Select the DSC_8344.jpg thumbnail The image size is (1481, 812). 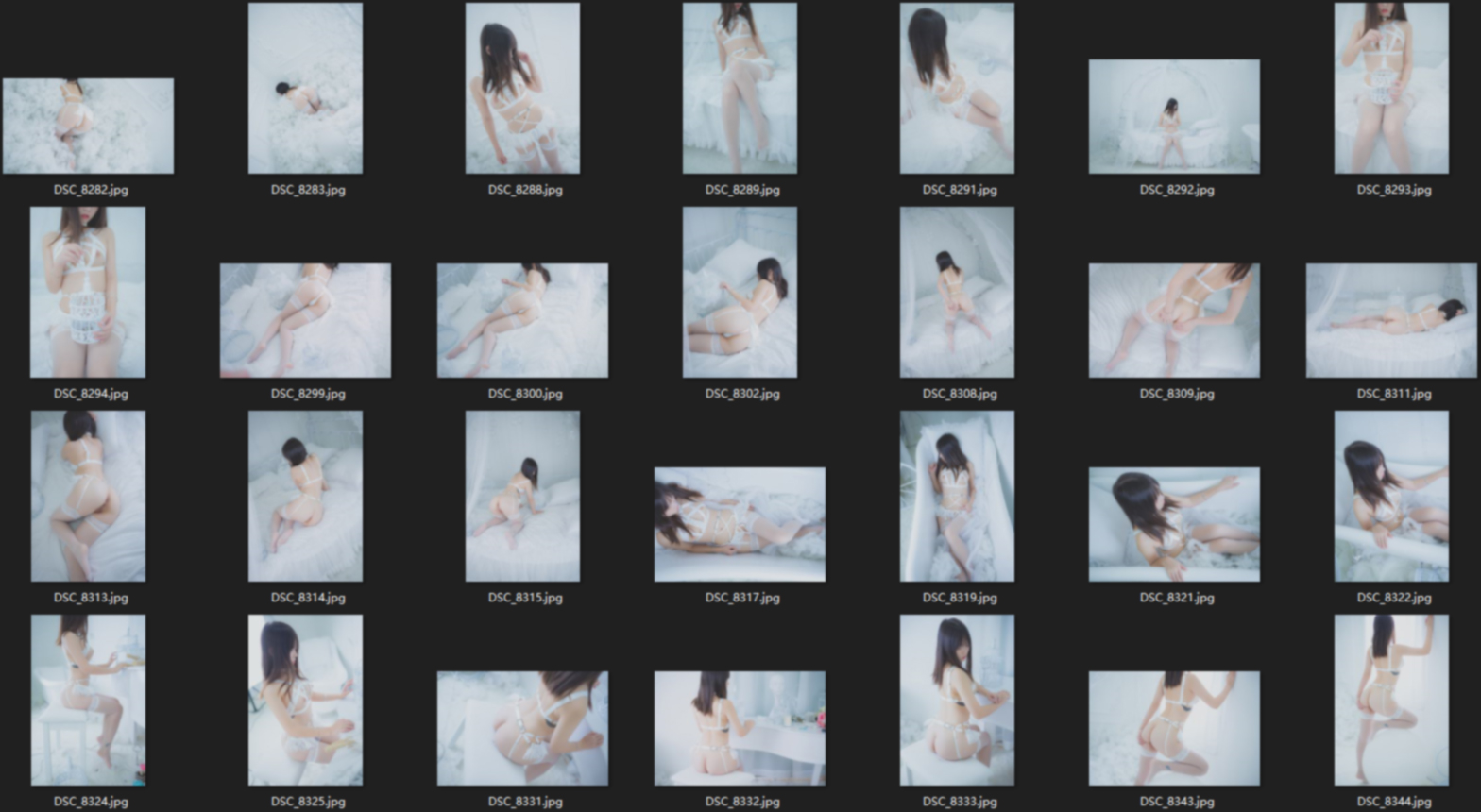(x=1391, y=700)
